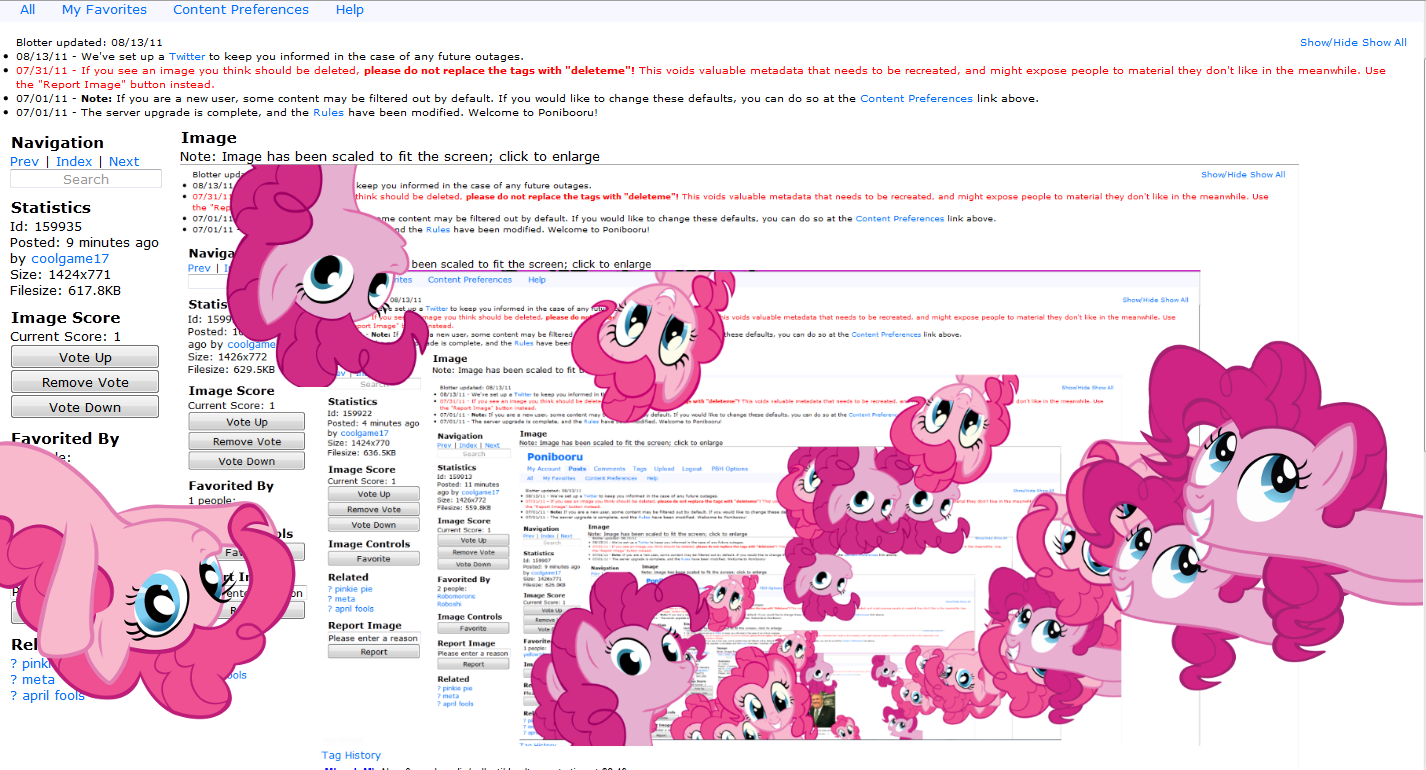This screenshot has height=770, width=1426.
Task: Click the large Remove Vote button in the main sidebar
Action: (x=85, y=382)
